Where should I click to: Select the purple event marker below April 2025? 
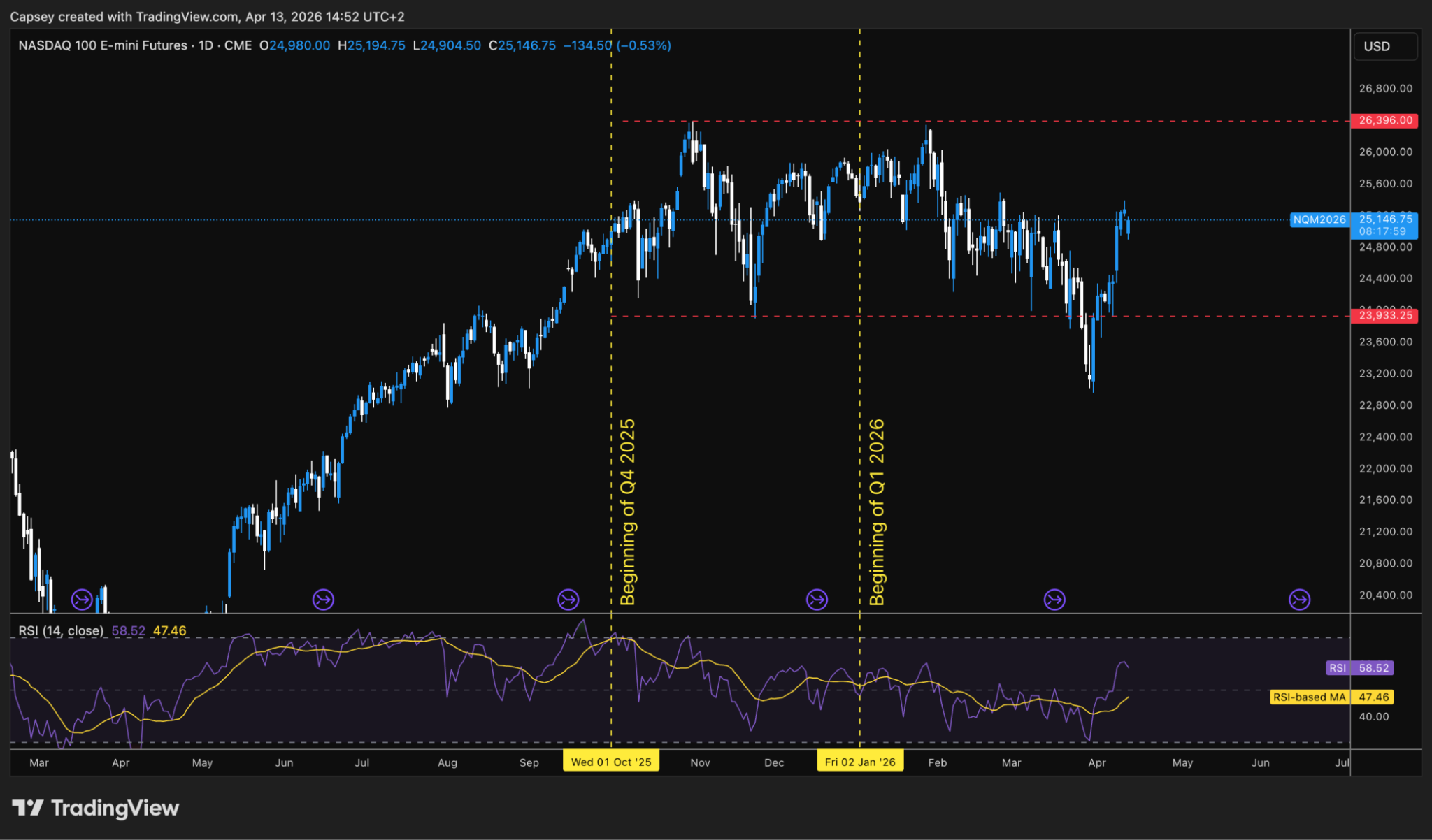point(82,599)
